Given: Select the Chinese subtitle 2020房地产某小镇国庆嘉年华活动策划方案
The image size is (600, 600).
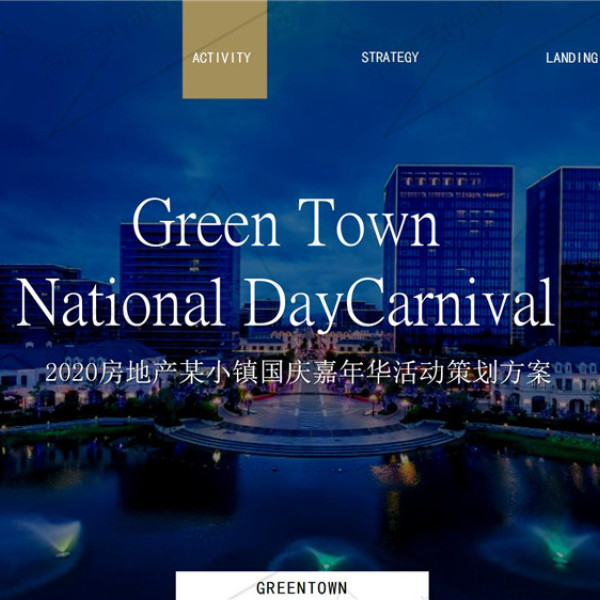Looking at the screenshot, I should [298, 372].
